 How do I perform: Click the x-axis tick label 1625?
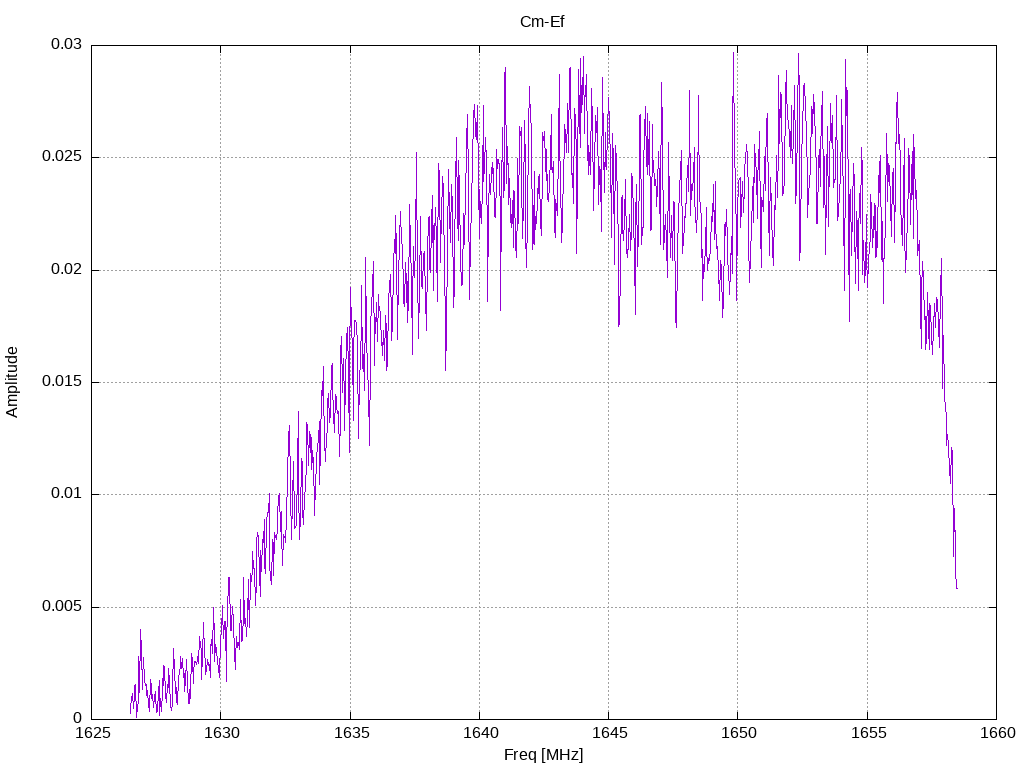point(93,733)
